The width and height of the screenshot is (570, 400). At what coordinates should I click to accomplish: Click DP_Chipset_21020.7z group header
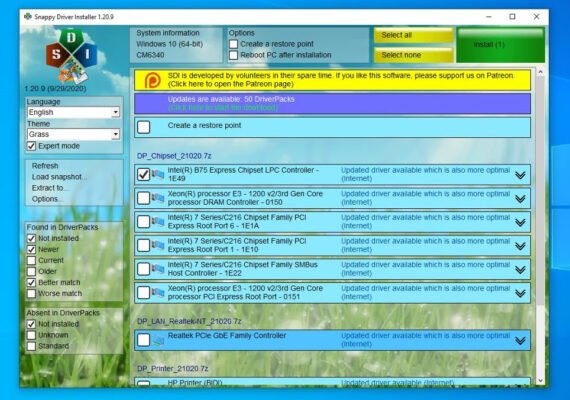174,156
